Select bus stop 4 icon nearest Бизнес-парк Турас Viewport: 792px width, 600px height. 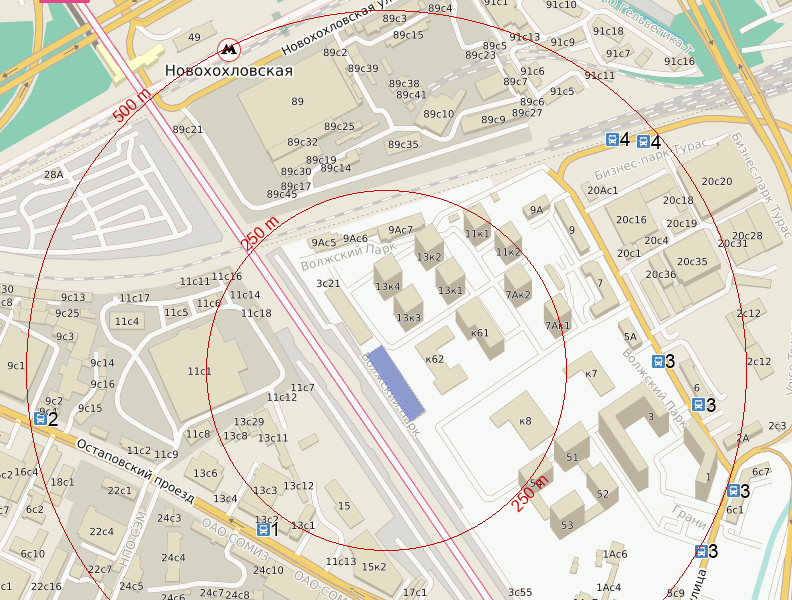coord(643,141)
